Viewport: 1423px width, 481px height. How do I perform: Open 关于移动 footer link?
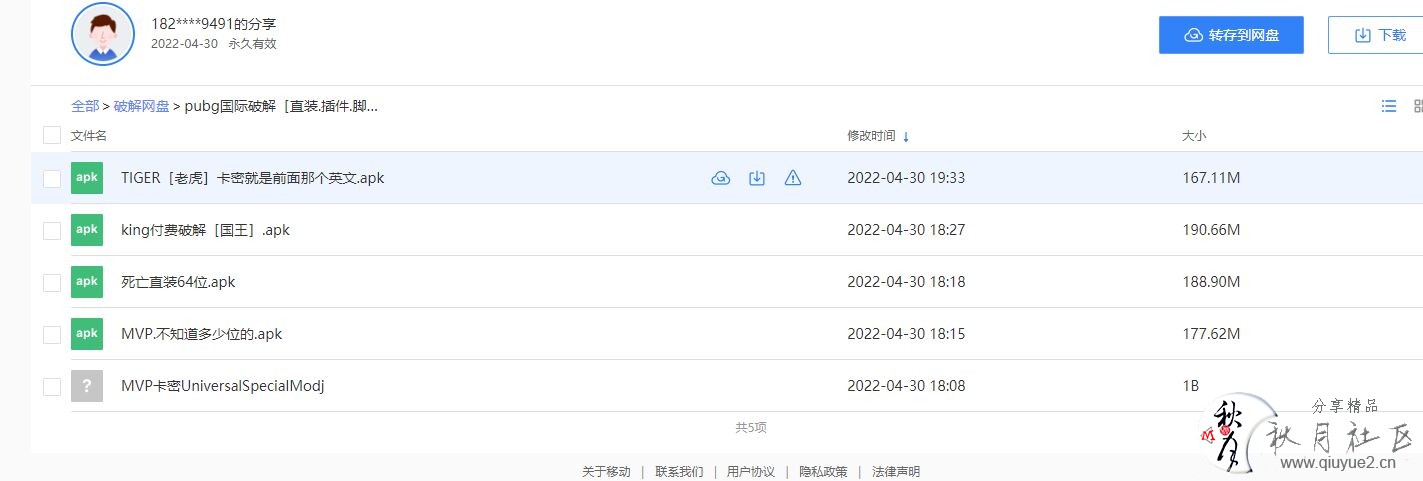pos(606,472)
